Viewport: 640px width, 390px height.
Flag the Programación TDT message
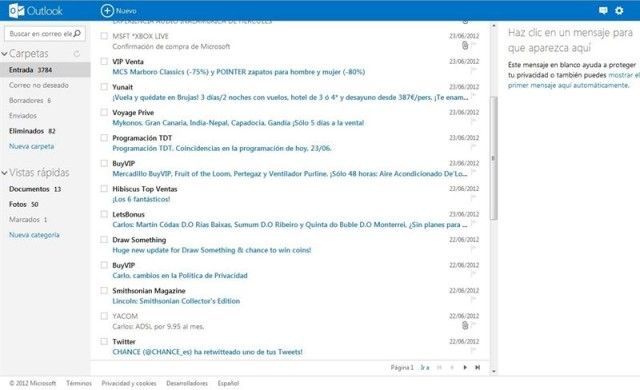473,147
